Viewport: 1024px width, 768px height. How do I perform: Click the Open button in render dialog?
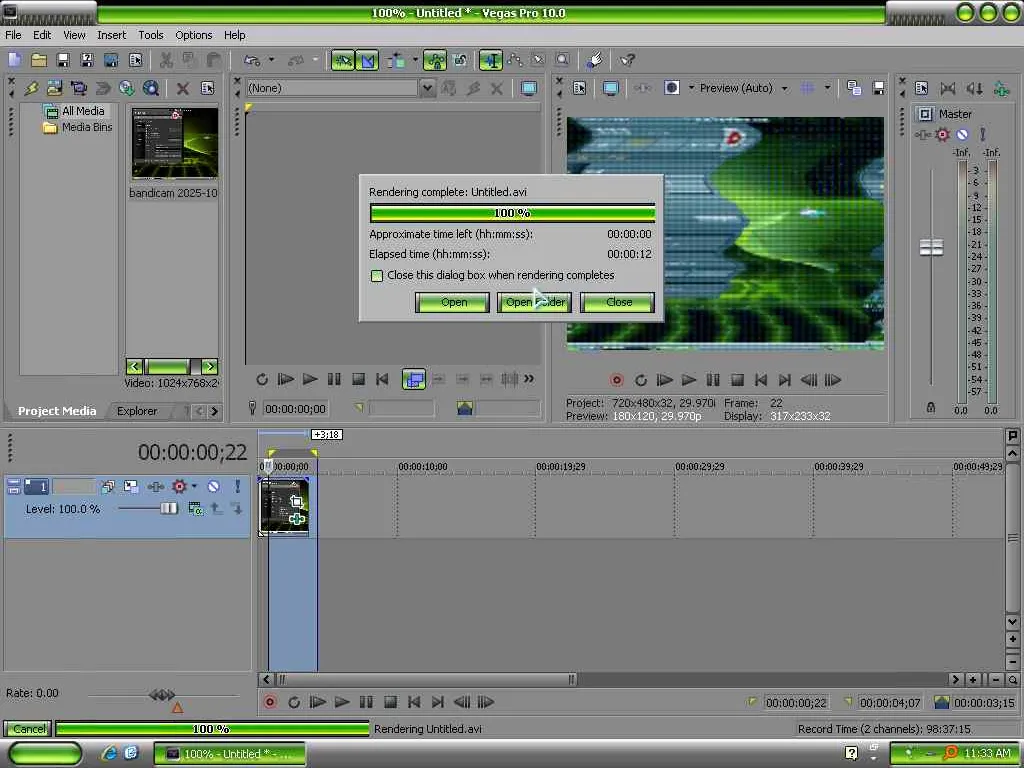click(x=453, y=302)
